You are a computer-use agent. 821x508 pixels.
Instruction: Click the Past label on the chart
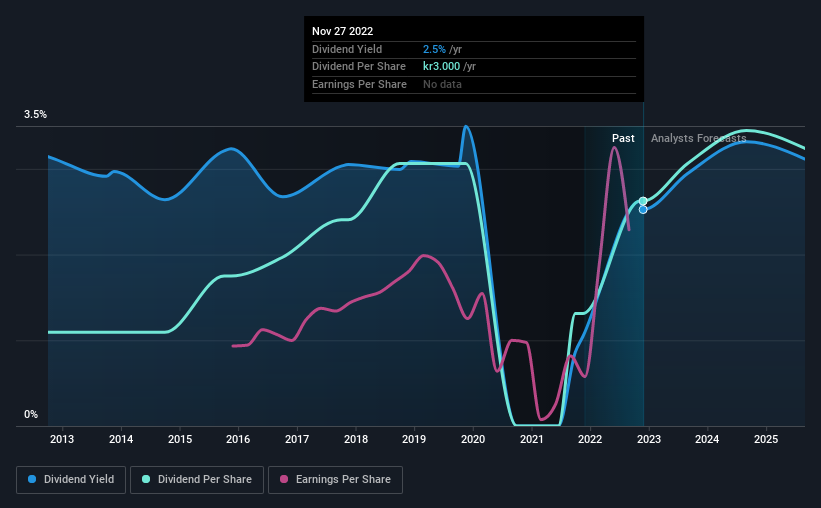[623, 139]
